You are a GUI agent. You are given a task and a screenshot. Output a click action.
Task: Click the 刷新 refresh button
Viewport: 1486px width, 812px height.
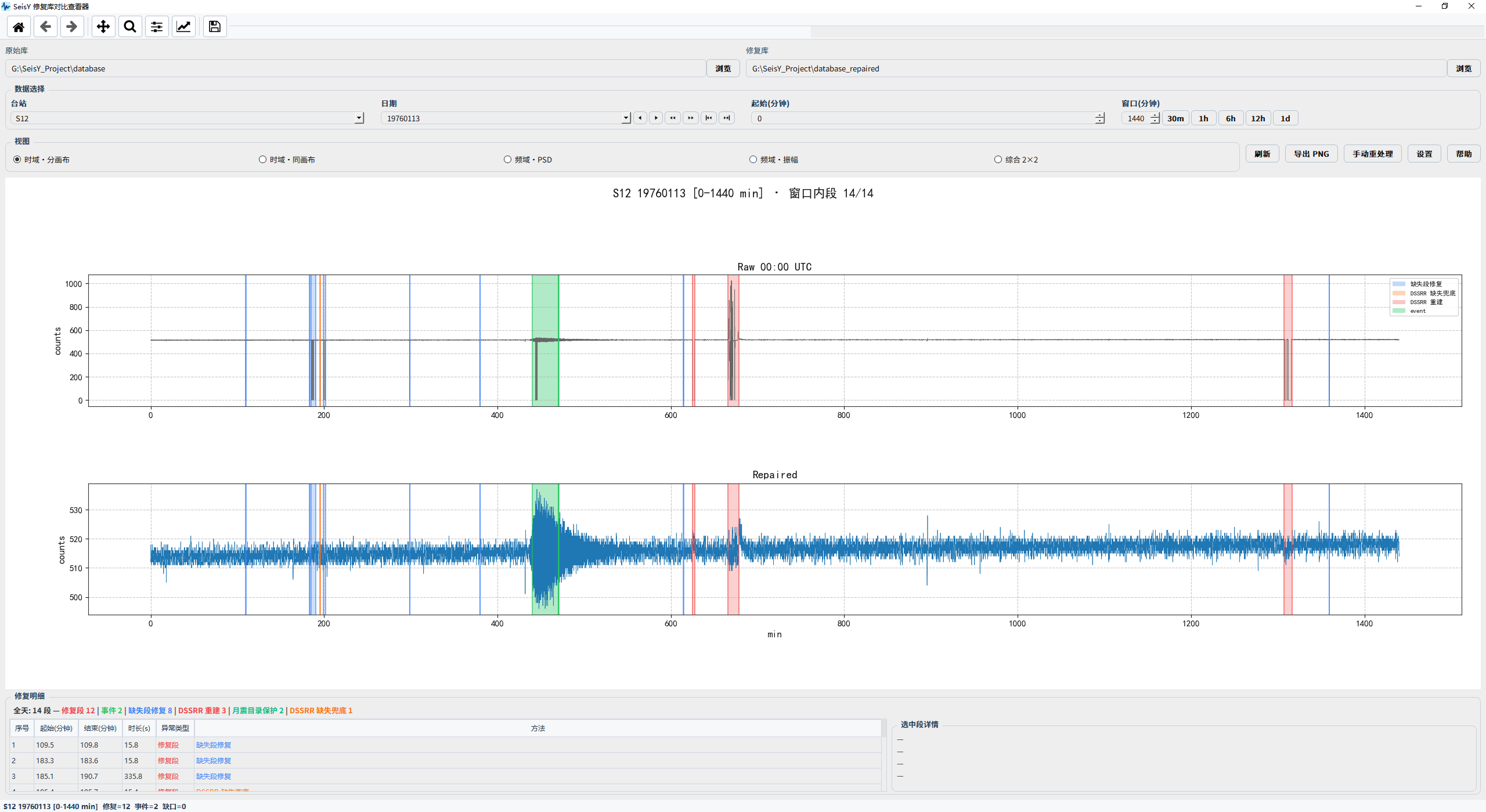(1262, 154)
